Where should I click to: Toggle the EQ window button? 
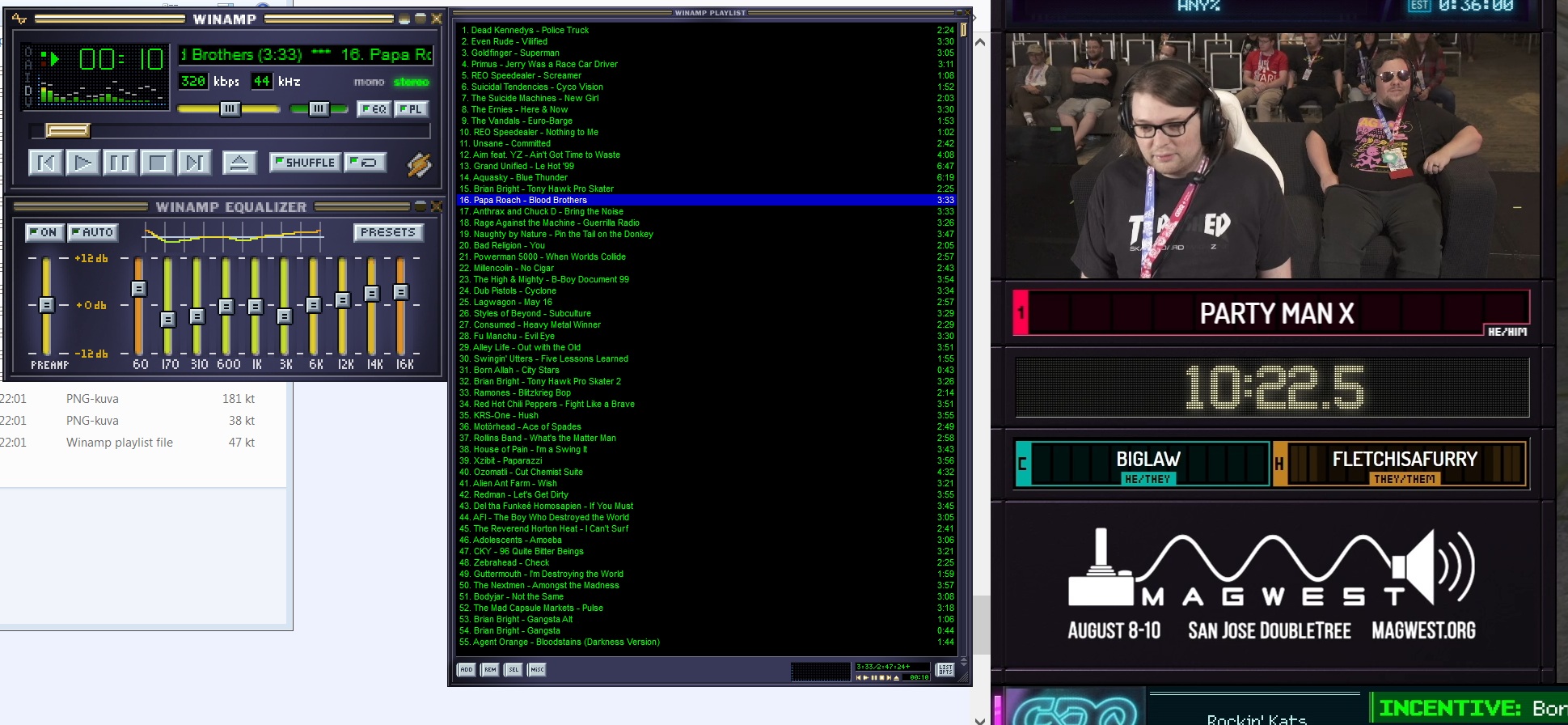click(x=374, y=108)
